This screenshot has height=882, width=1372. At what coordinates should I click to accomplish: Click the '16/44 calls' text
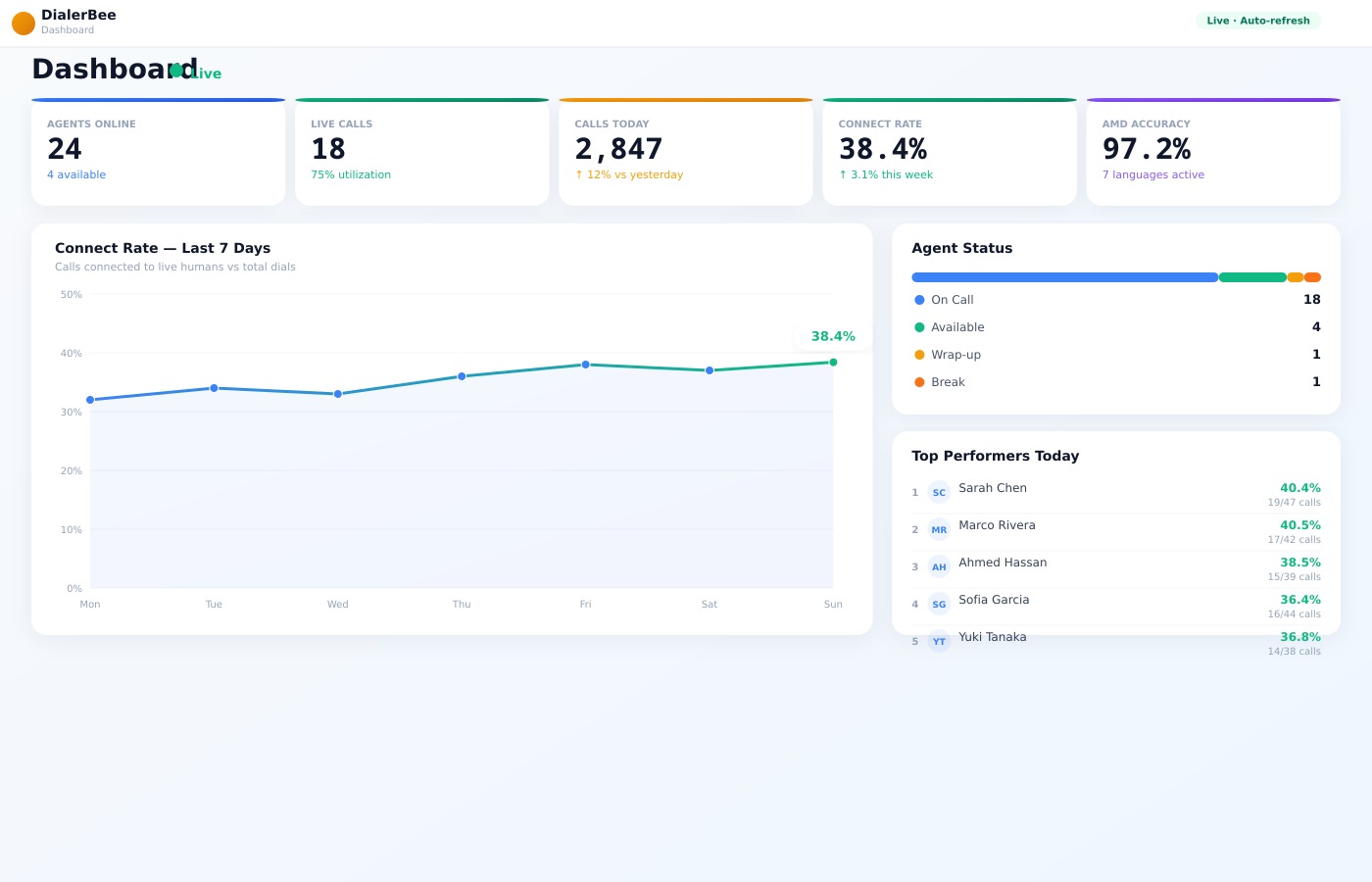tap(1295, 614)
